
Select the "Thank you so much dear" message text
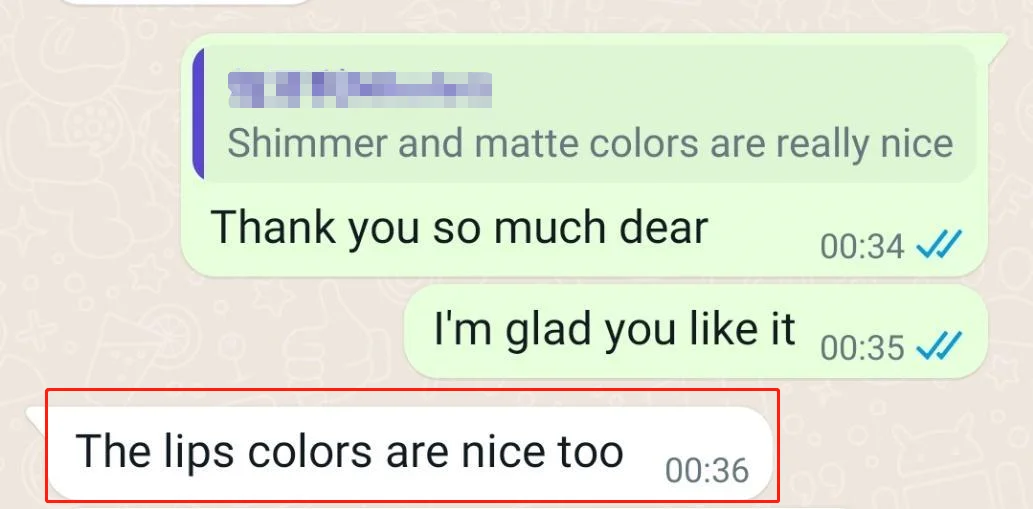[459, 227]
